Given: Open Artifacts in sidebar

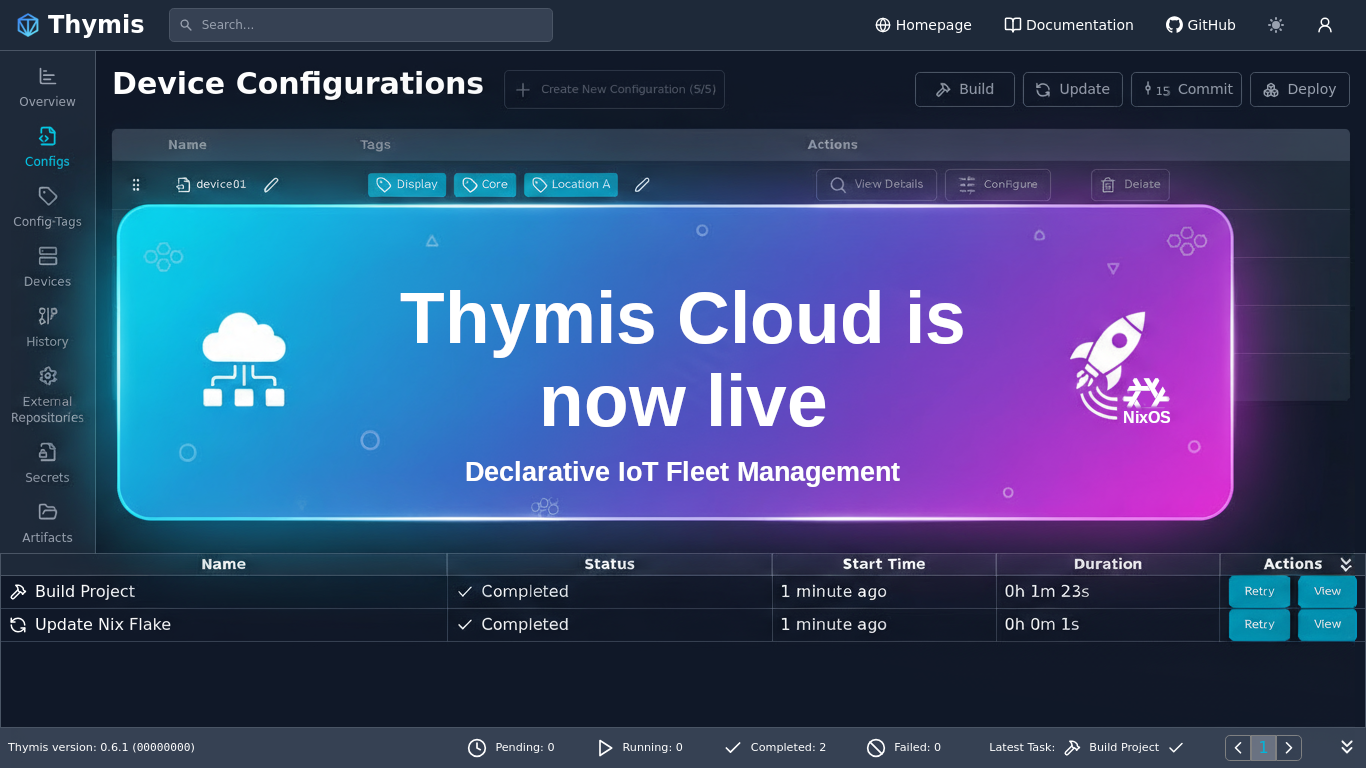Looking at the screenshot, I should click(47, 523).
